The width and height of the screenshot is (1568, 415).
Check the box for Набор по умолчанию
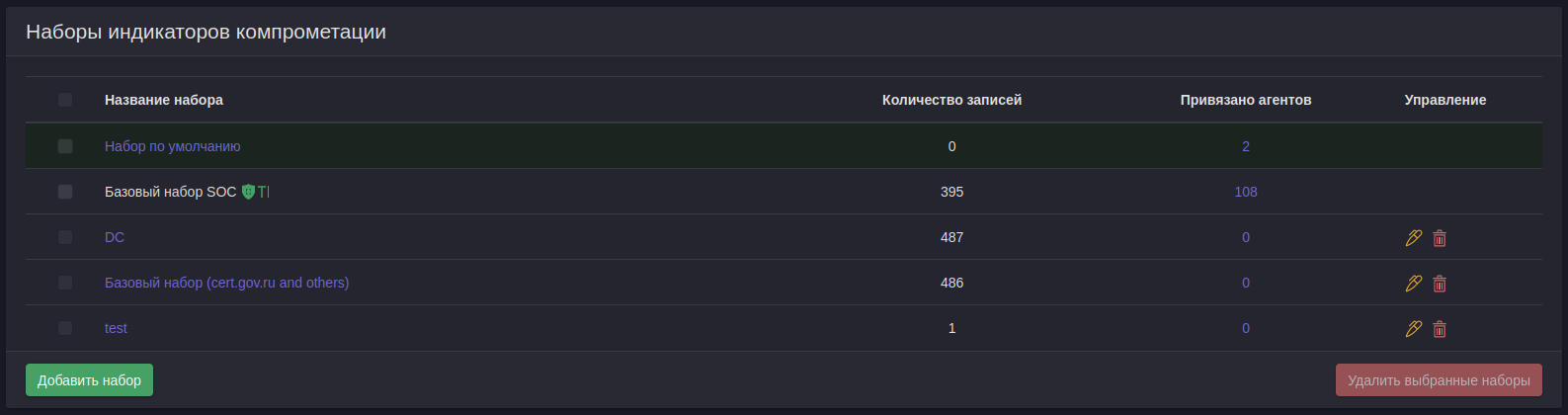tap(65, 146)
